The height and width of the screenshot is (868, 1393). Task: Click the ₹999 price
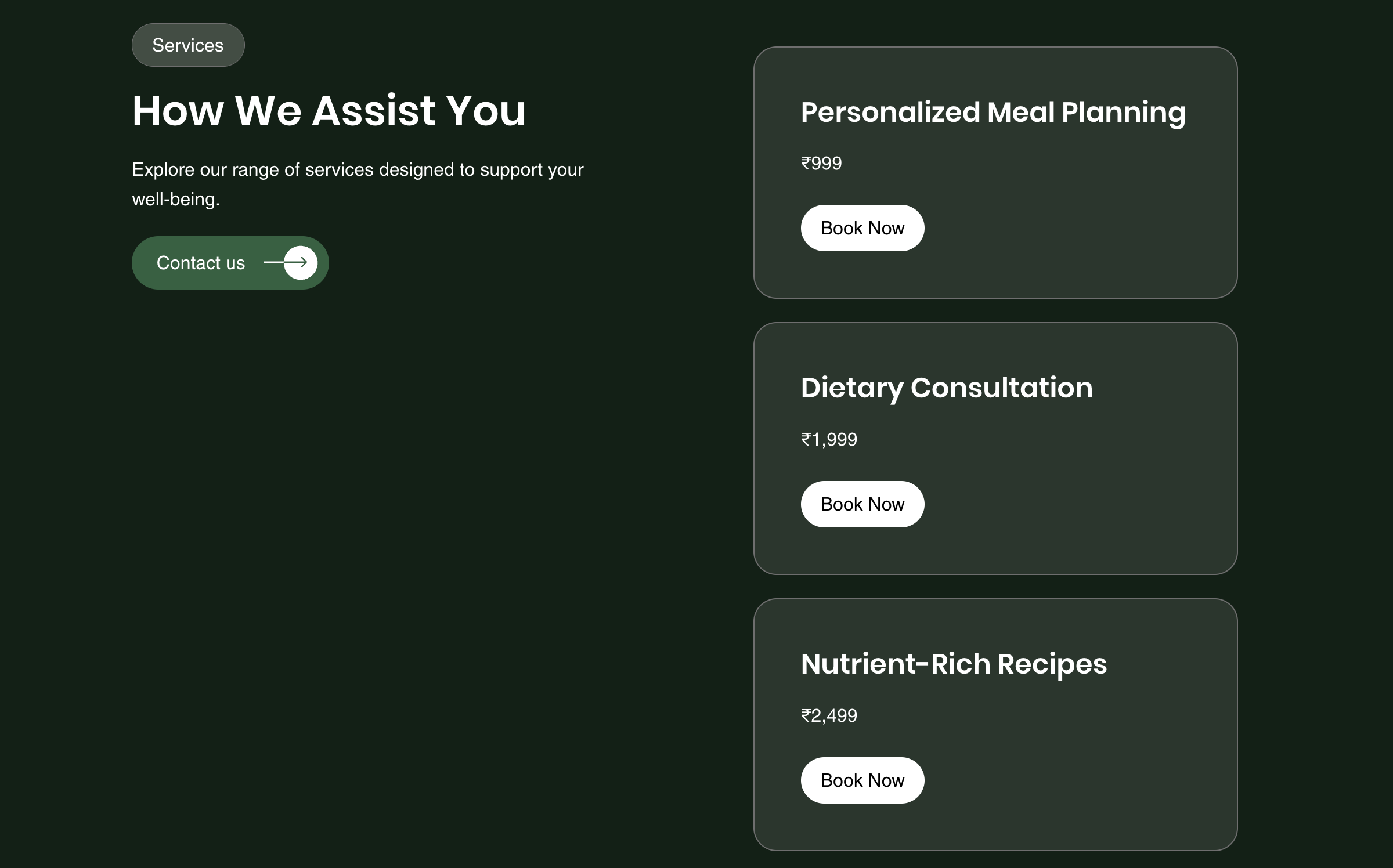(821, 163)
